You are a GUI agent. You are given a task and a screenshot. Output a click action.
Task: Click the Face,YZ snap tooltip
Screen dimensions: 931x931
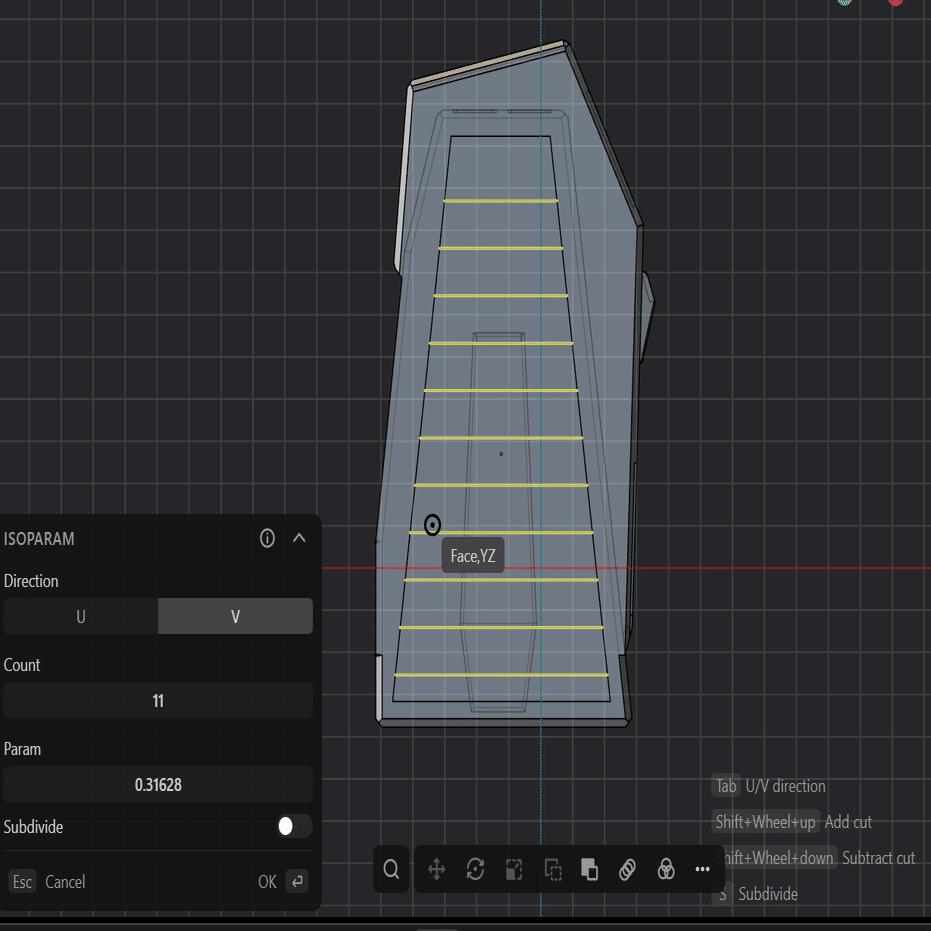473,556
